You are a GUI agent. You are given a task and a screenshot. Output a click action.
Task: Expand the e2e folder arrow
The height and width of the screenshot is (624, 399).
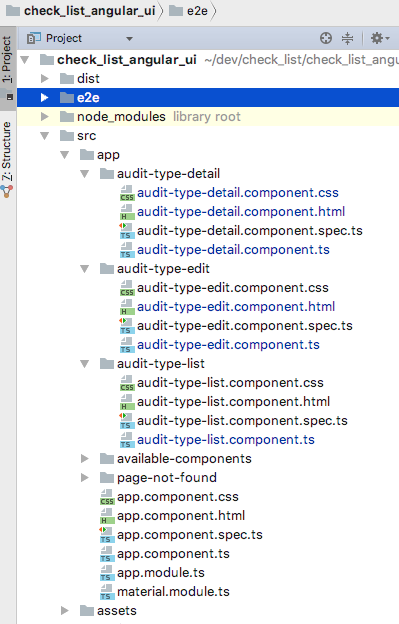(45, 98)
